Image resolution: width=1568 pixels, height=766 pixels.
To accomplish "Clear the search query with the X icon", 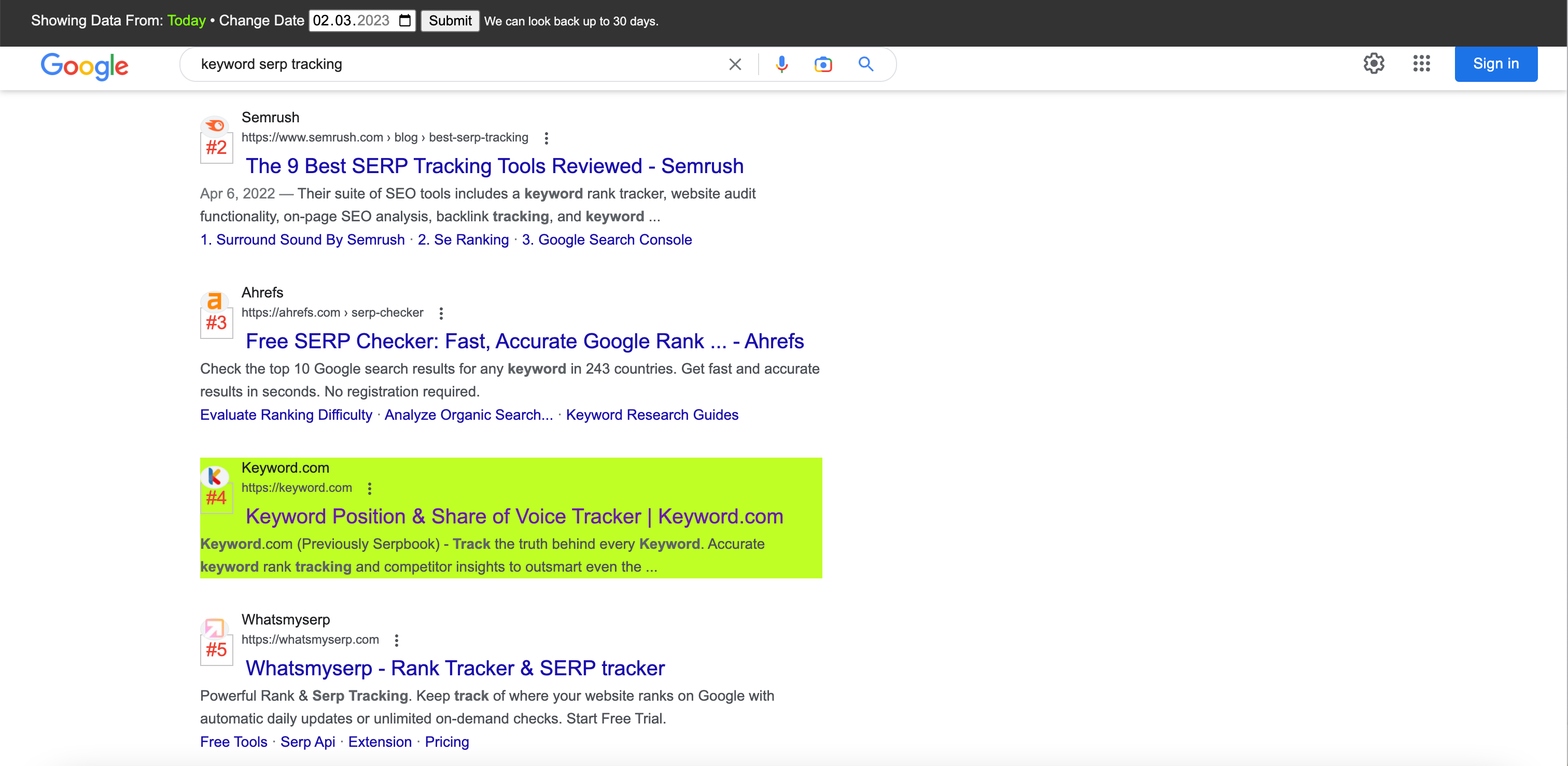I will [x=735, y=64].
